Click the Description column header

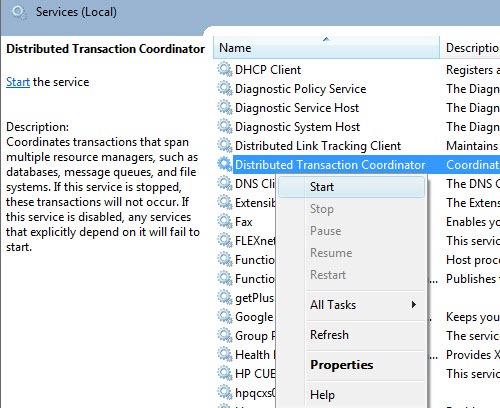point(470,48)
